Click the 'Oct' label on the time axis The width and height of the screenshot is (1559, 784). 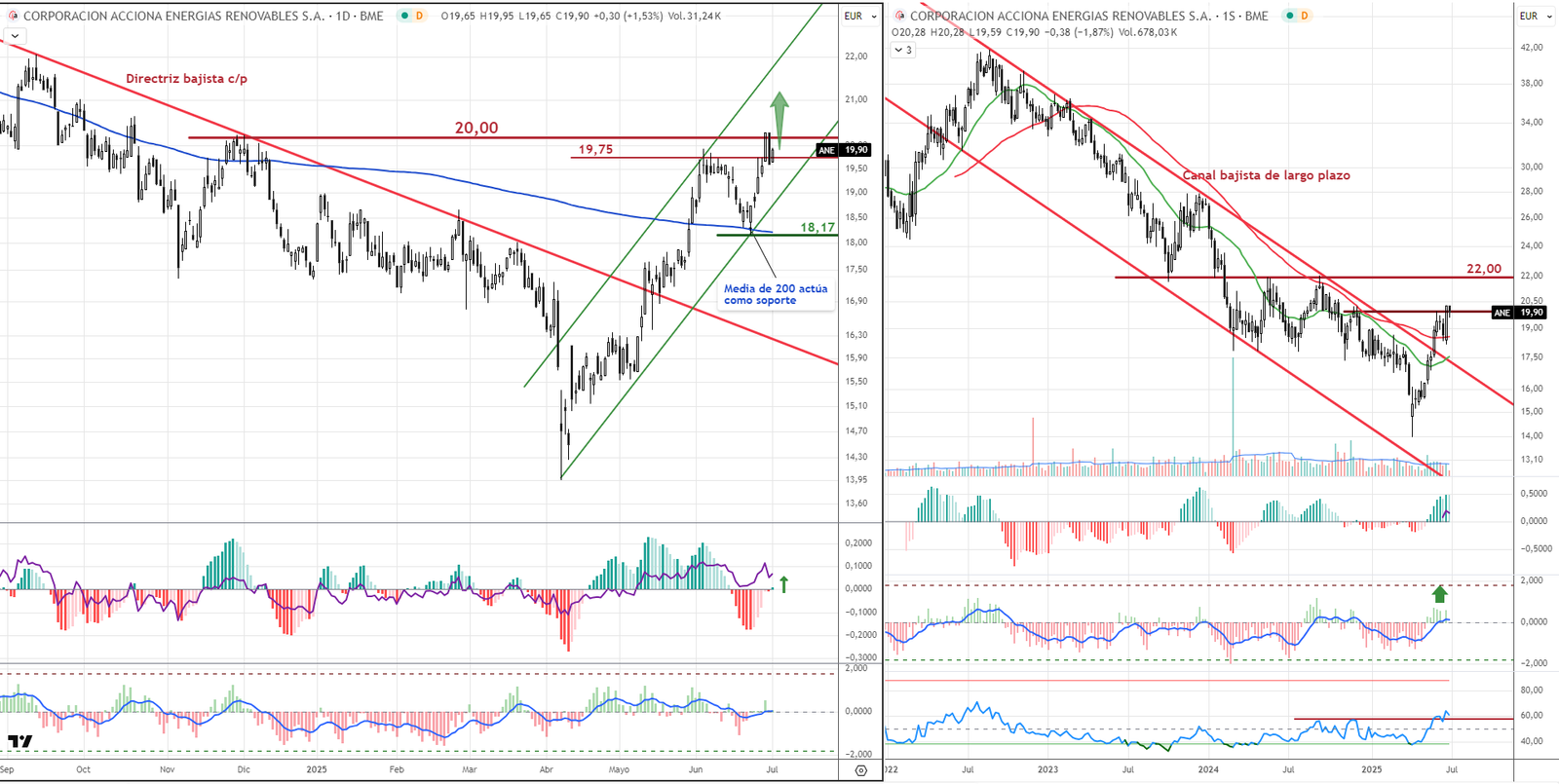click(x=84, y=769)
